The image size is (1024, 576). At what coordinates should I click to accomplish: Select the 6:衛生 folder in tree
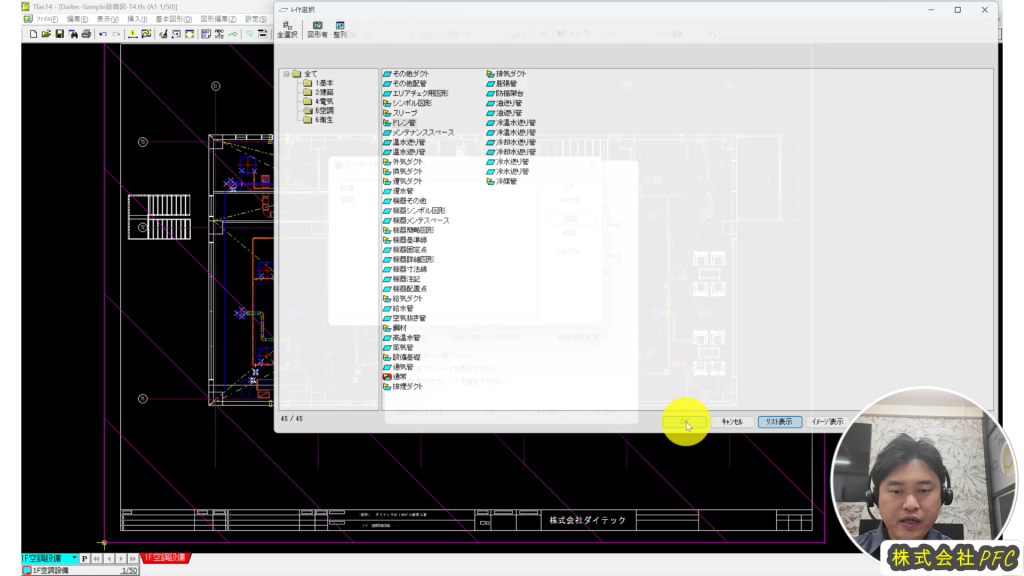click(324, 120)
